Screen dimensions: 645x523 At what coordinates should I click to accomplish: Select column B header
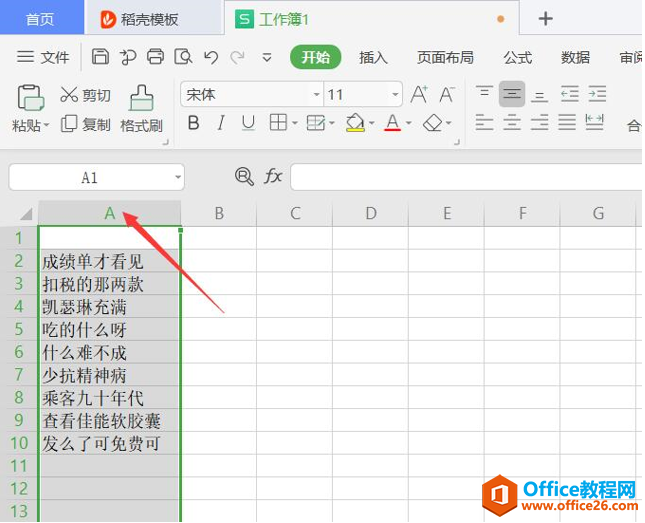pos(219,214)
